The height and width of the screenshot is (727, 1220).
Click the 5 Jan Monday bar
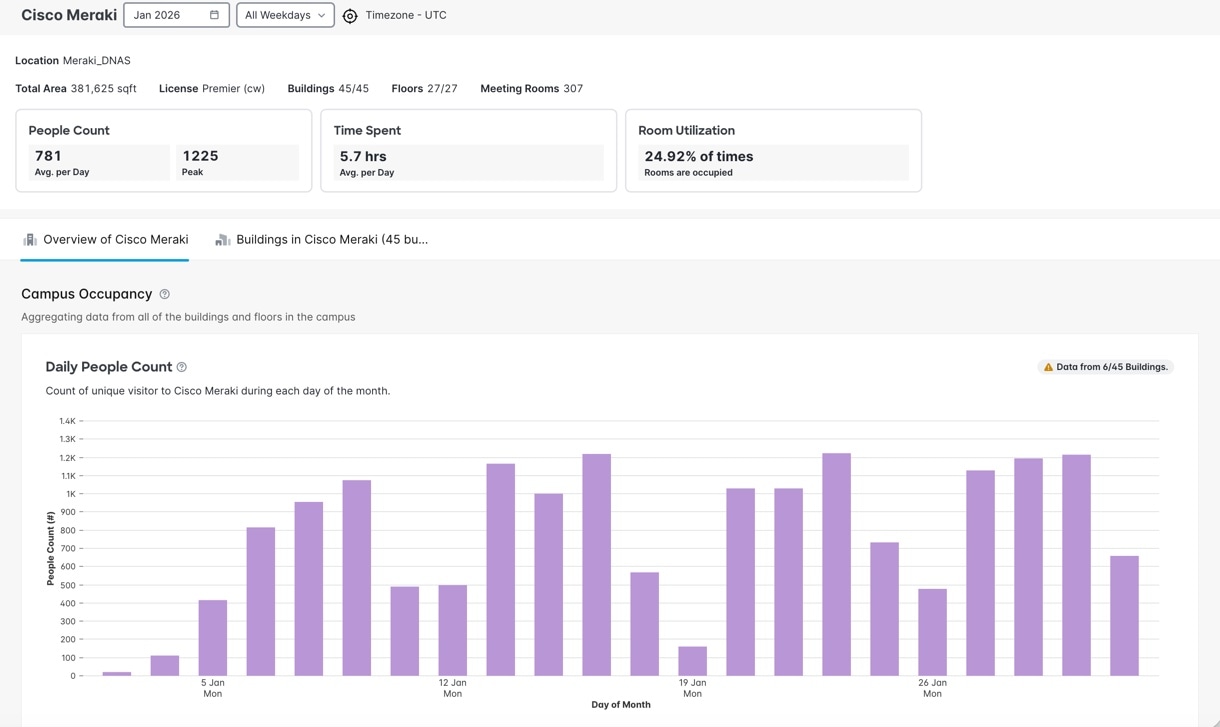(x=213, y=638)
